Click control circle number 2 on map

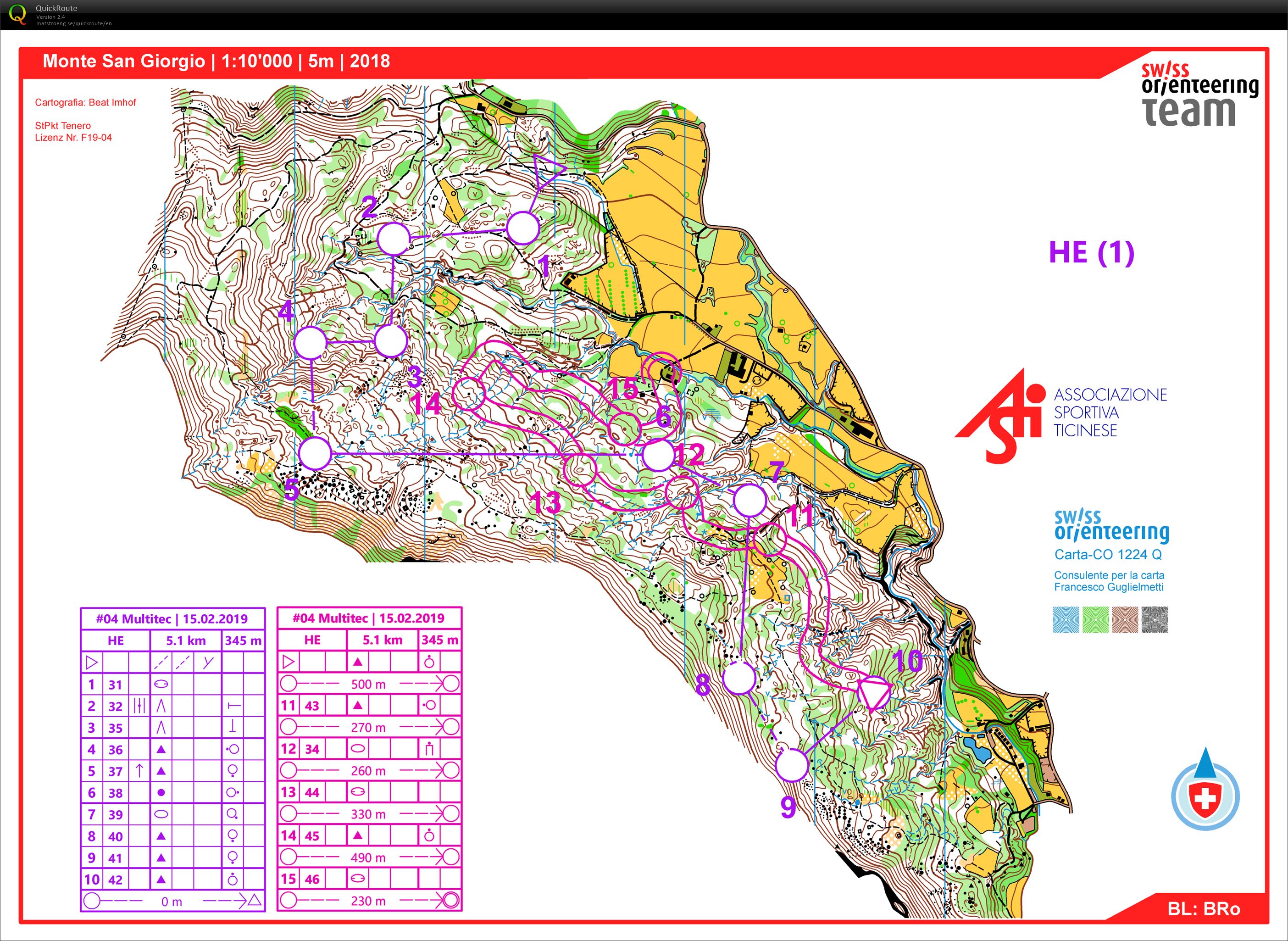(x=394, y=239)
